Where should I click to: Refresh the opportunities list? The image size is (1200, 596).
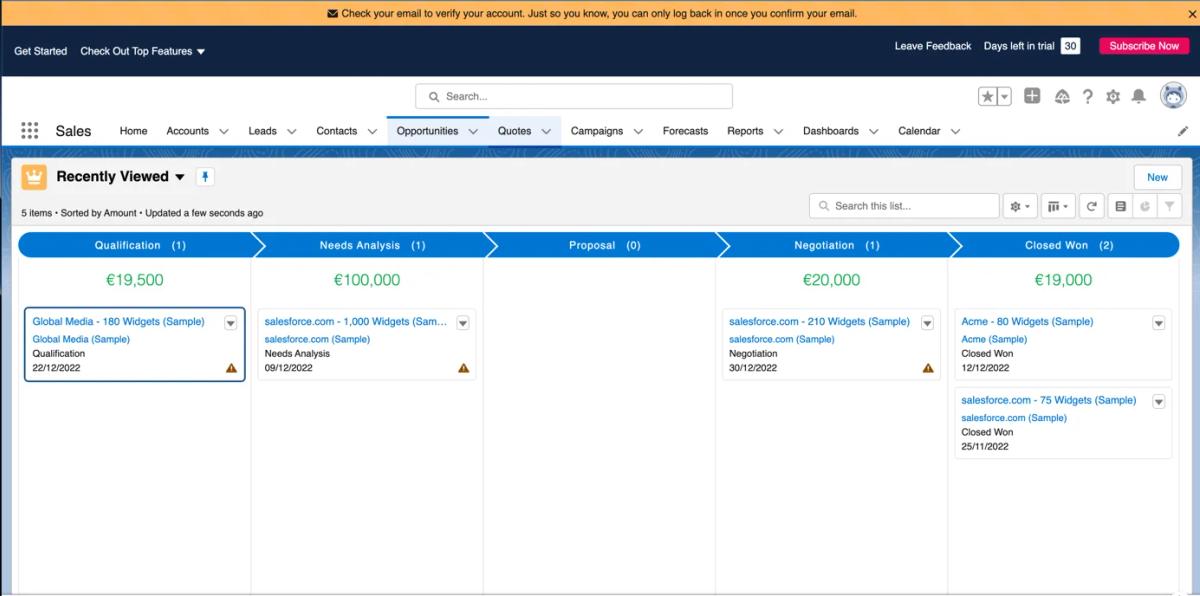[1092, 206]
